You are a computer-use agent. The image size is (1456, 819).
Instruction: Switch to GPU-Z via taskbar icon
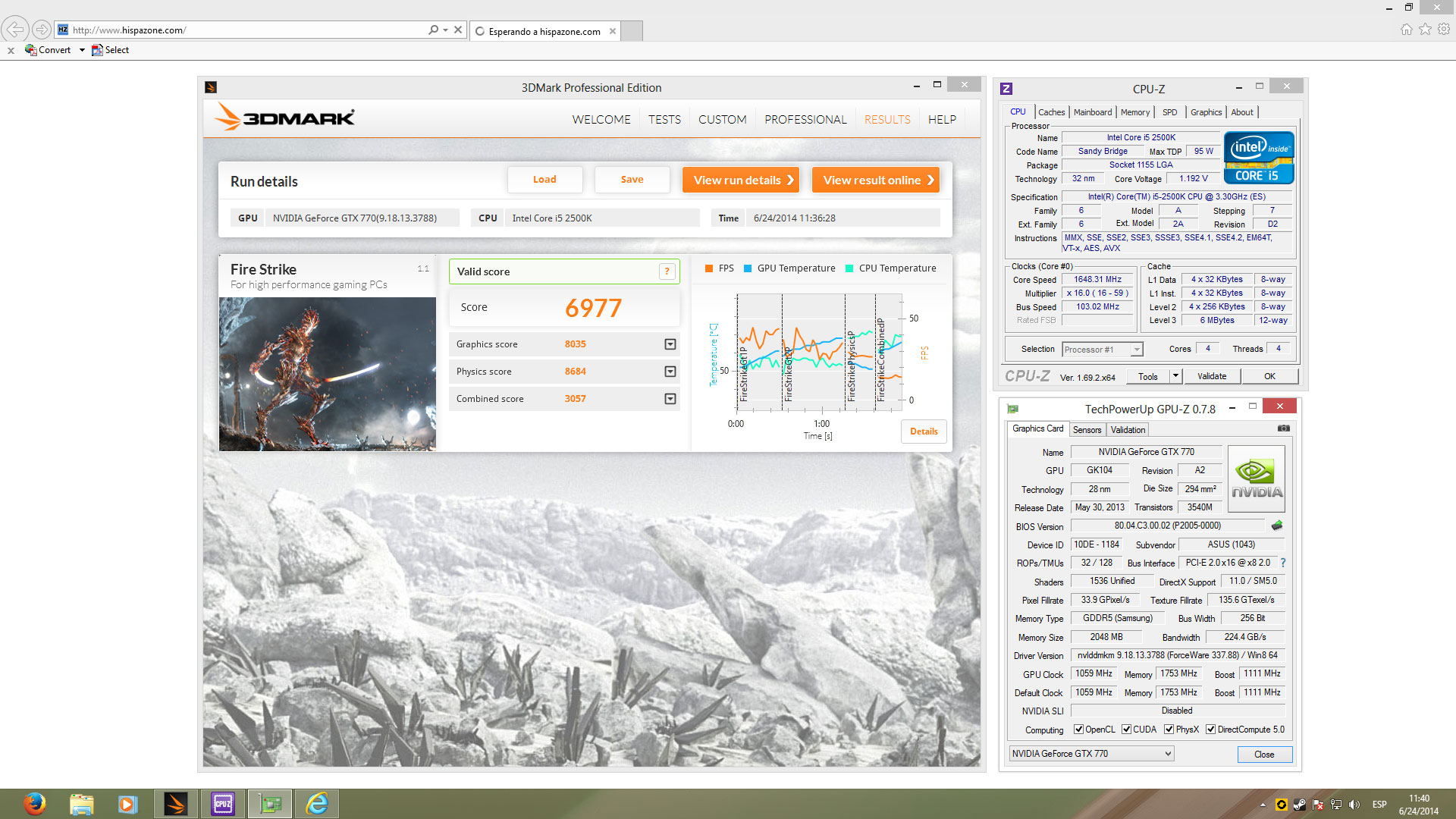270,804
